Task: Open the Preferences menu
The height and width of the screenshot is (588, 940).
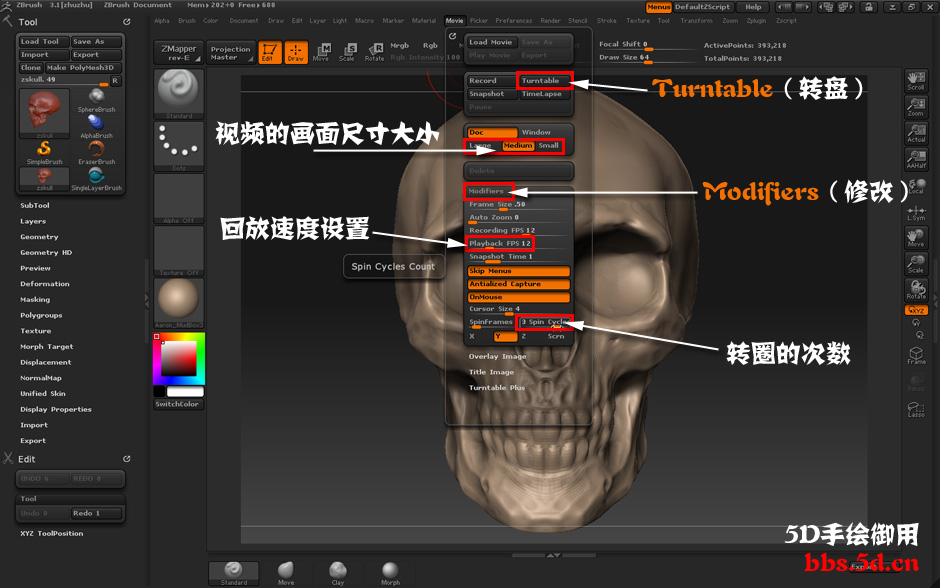Action: point(514,20)
